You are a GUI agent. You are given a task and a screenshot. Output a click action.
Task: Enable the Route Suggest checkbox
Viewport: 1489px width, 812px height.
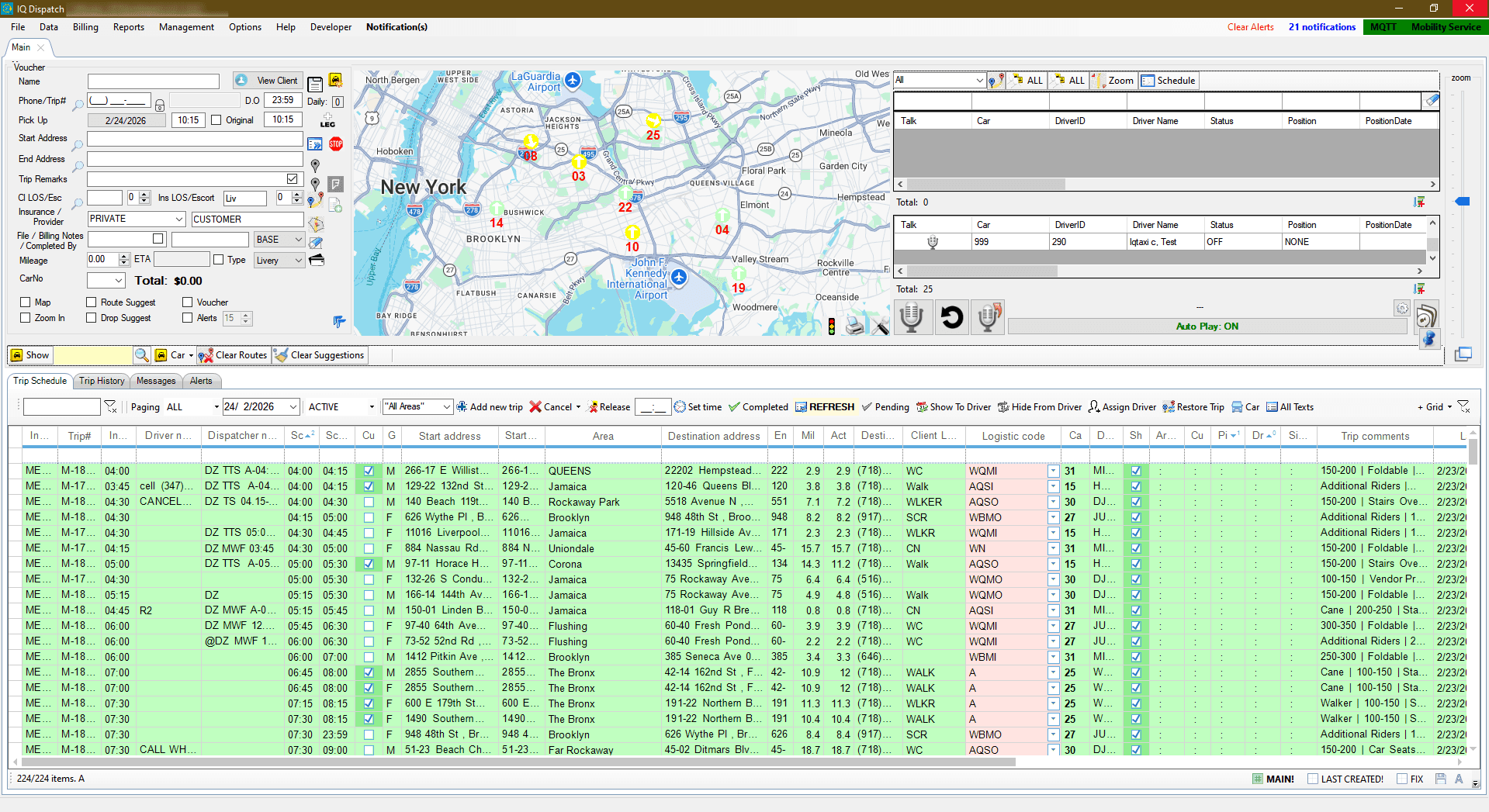pyautogui.click(x=91, y=302)
